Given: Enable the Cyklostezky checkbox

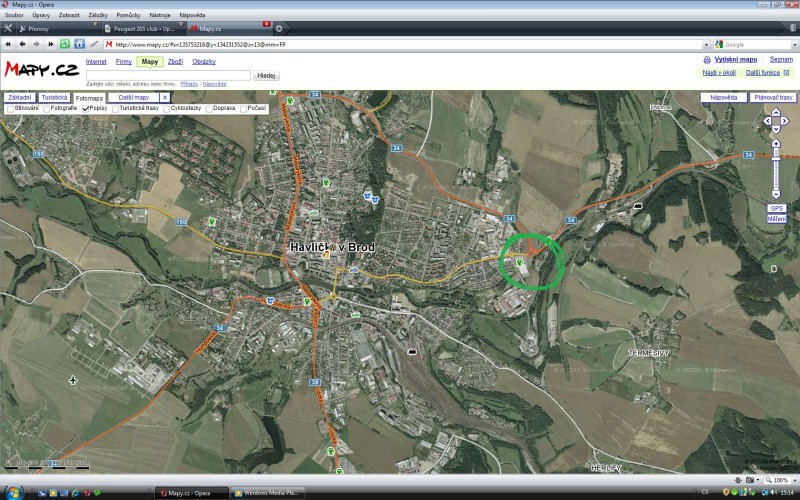Looking at the screenshot, I should click(167, 108).
